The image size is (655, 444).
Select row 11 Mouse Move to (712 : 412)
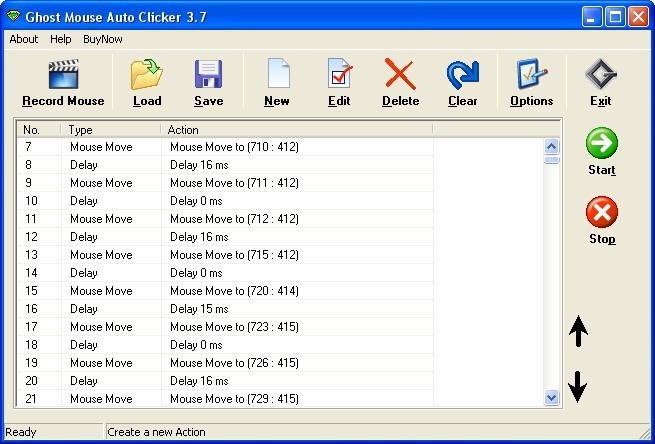(225, 219)
